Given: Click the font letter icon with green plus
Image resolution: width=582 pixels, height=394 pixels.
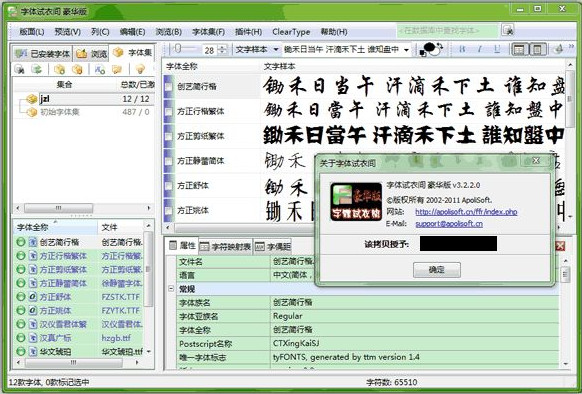Looking at the screenshot, I should 100,69.
